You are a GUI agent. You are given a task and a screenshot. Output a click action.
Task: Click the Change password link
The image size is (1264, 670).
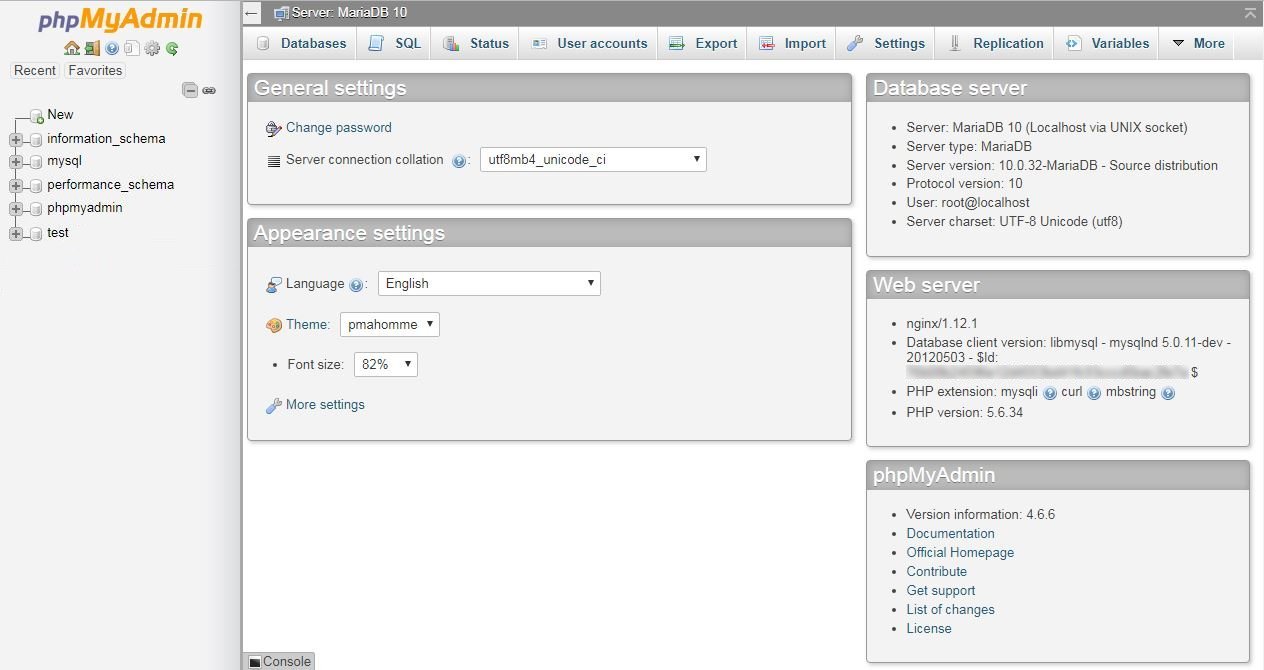click(339, 128)
